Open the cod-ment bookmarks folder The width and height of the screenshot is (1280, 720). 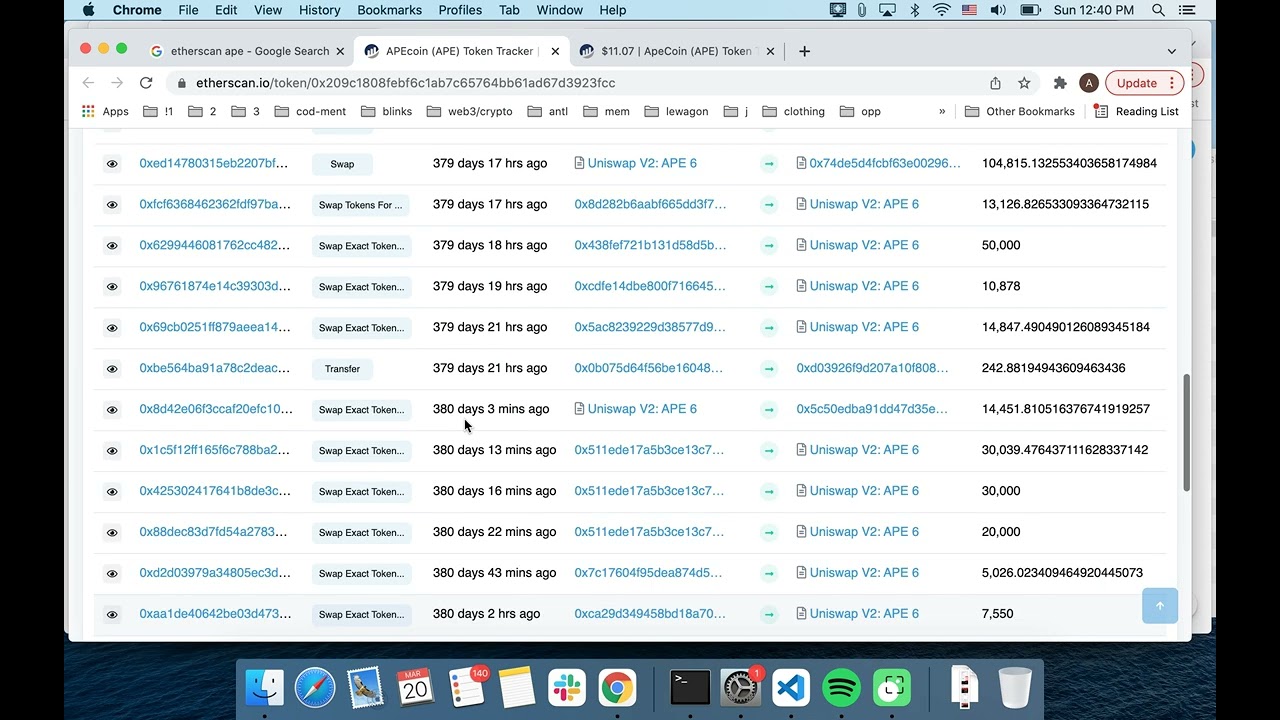tap(310, 111)
